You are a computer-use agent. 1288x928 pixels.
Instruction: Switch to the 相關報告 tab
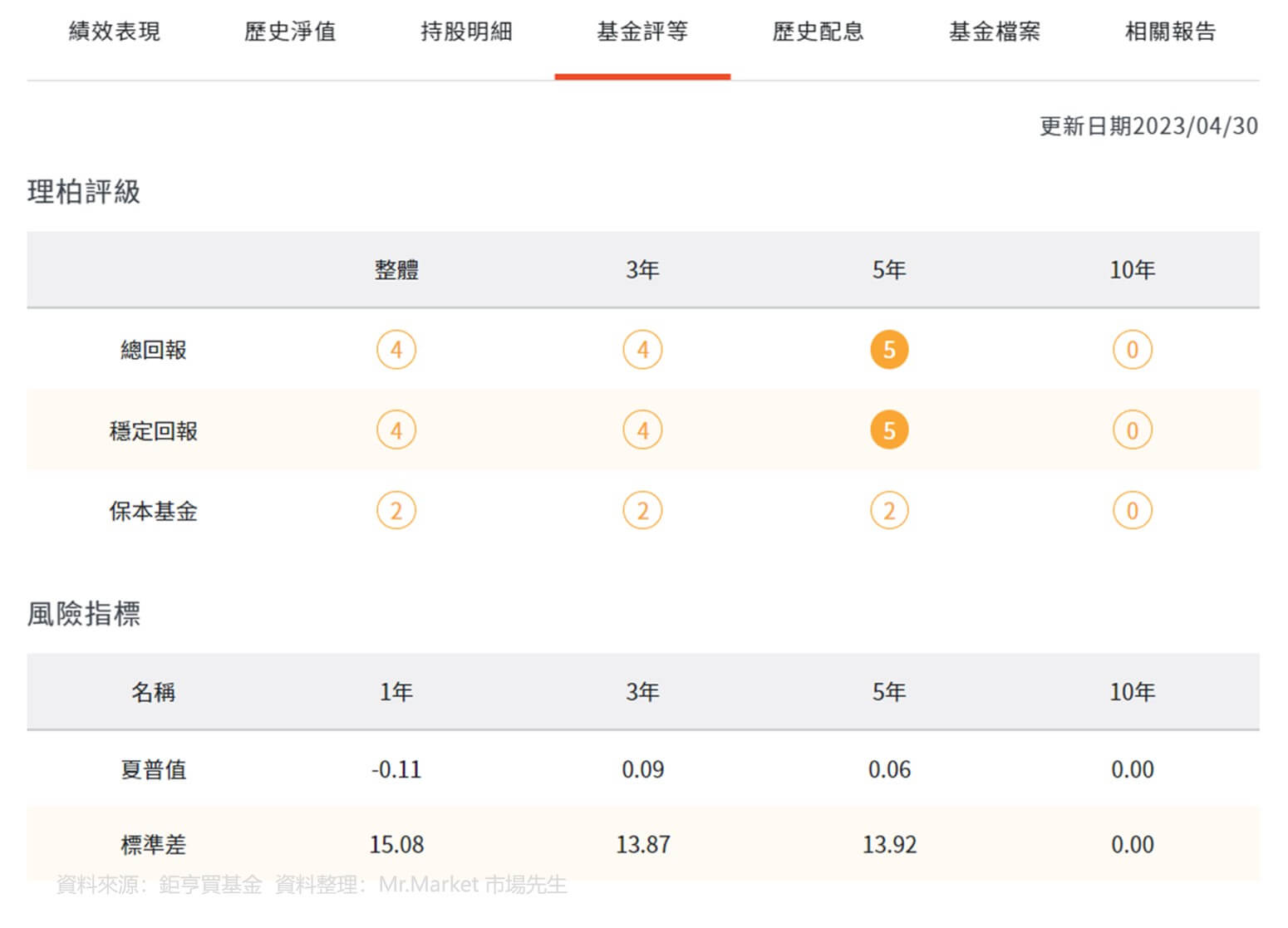click(1171, 32)
